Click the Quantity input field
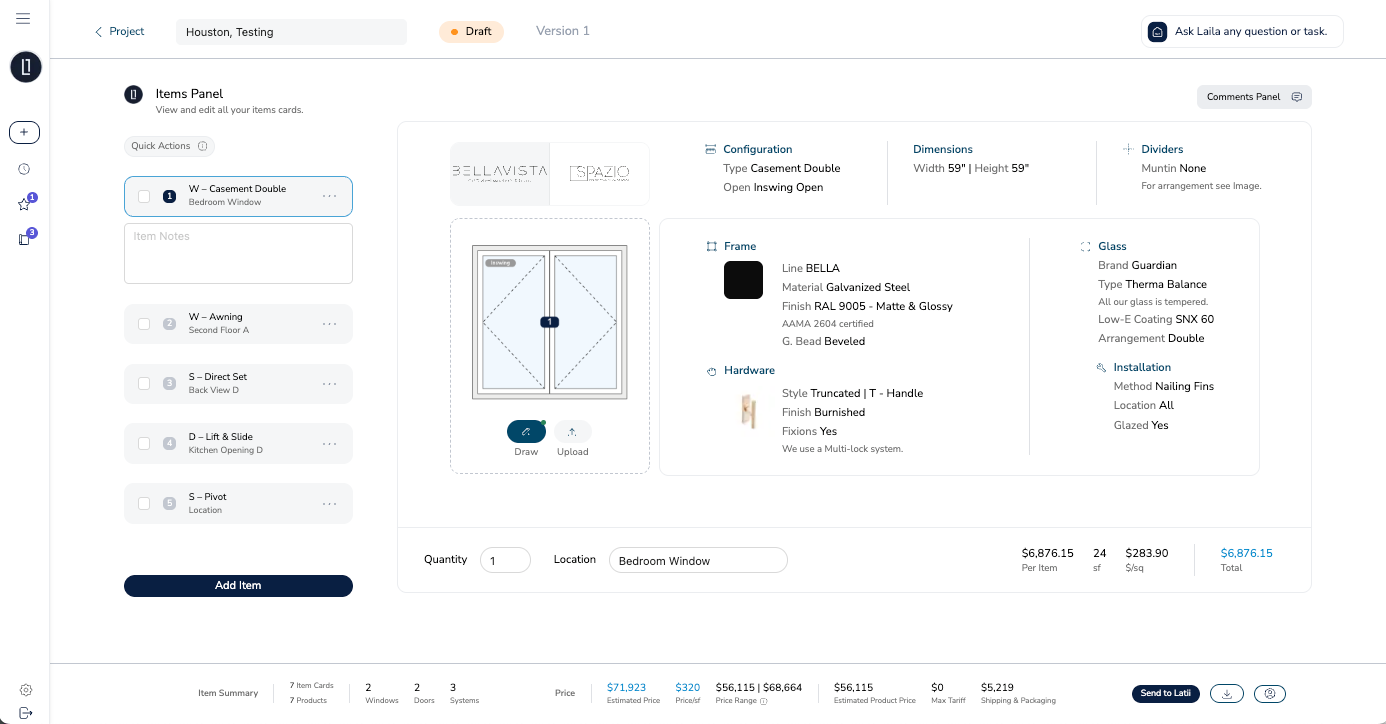The image size is (1386, 724). pyautogui.click(x=505, y=561)
